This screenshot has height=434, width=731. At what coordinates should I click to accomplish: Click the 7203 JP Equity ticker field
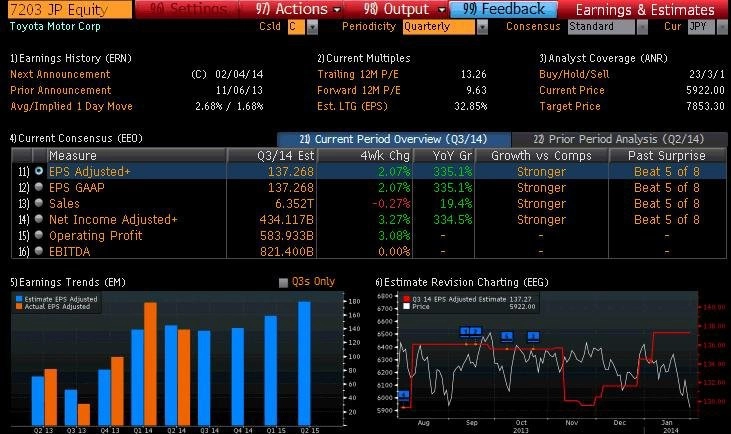(x=70, y=9)
